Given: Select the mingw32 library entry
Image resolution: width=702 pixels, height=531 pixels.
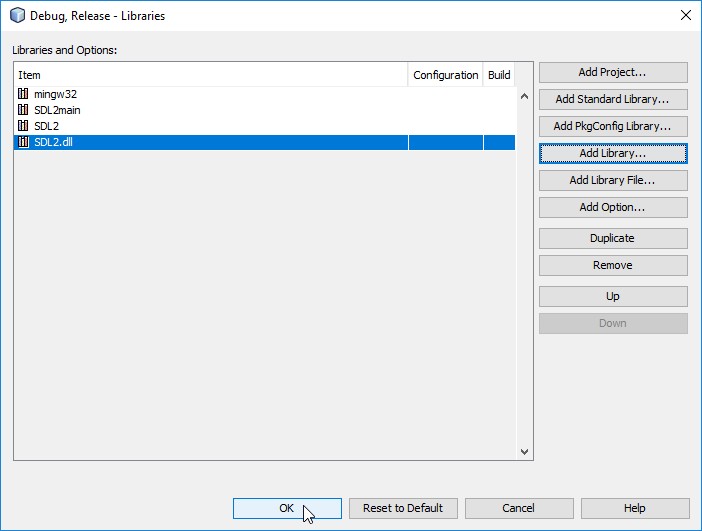Looking at the screenshot, I should [265, 94].
